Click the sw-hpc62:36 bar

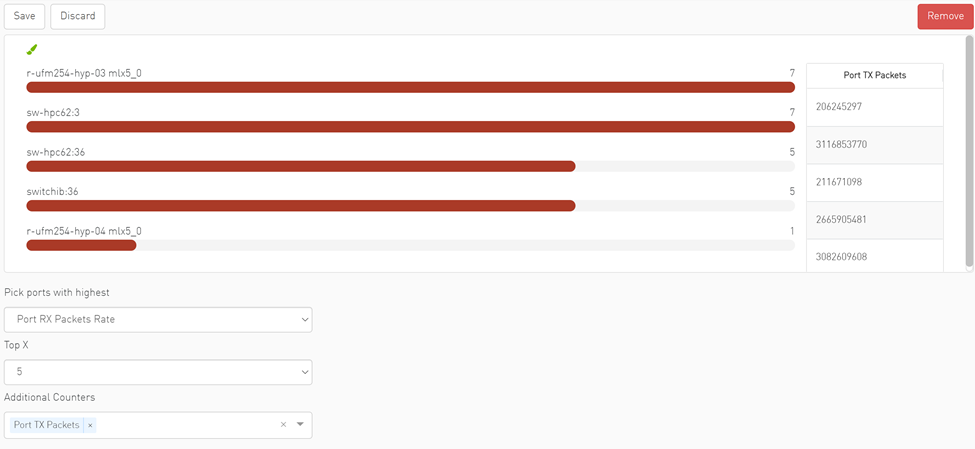point(300,166)
